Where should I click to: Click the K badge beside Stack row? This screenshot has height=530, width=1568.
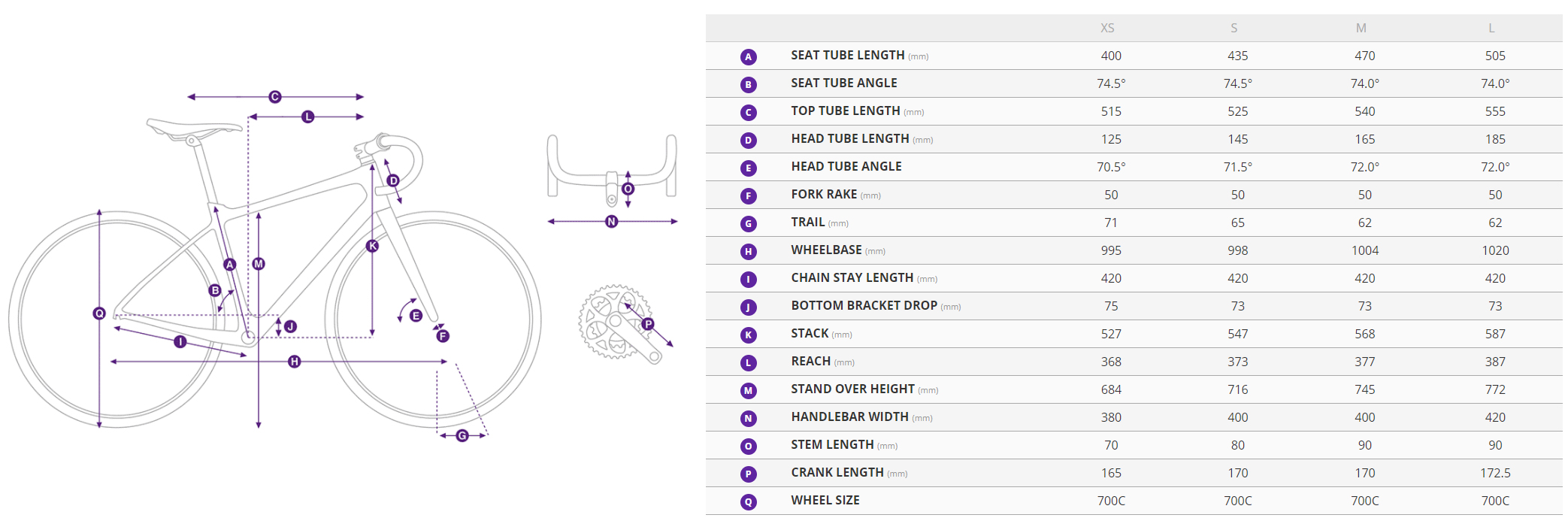click(x=748, y=335)
